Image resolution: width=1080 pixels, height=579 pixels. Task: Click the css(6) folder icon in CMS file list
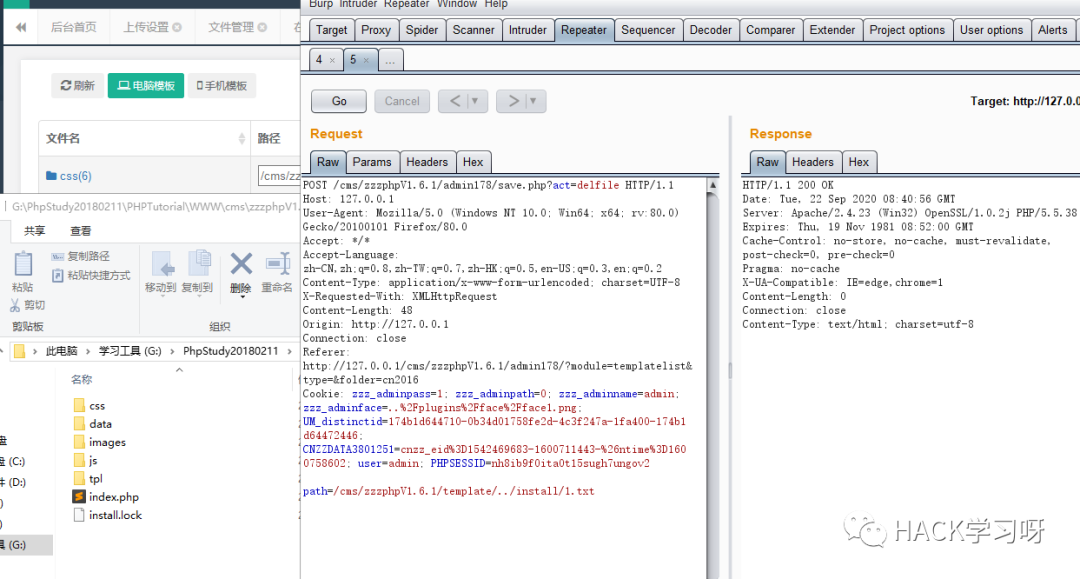[51, 176]
